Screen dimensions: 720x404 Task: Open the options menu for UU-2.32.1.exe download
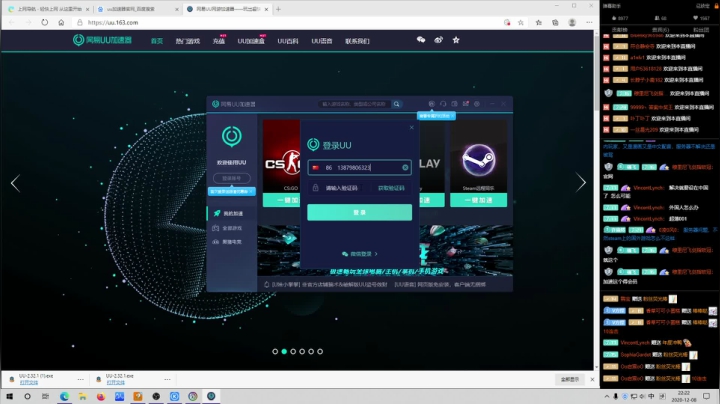tap(167, 379)
